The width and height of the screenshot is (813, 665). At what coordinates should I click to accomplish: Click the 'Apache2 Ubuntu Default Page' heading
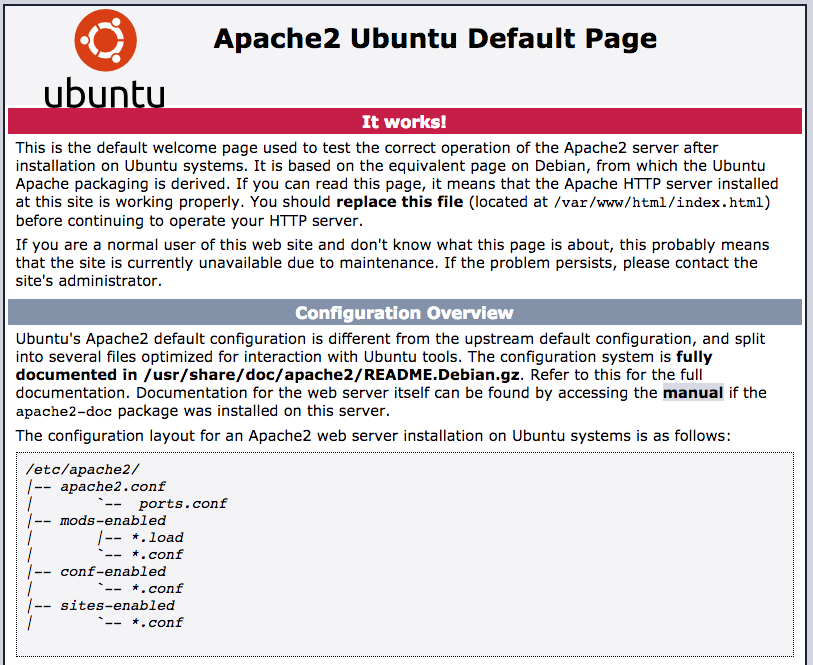(x=435, y=38)
